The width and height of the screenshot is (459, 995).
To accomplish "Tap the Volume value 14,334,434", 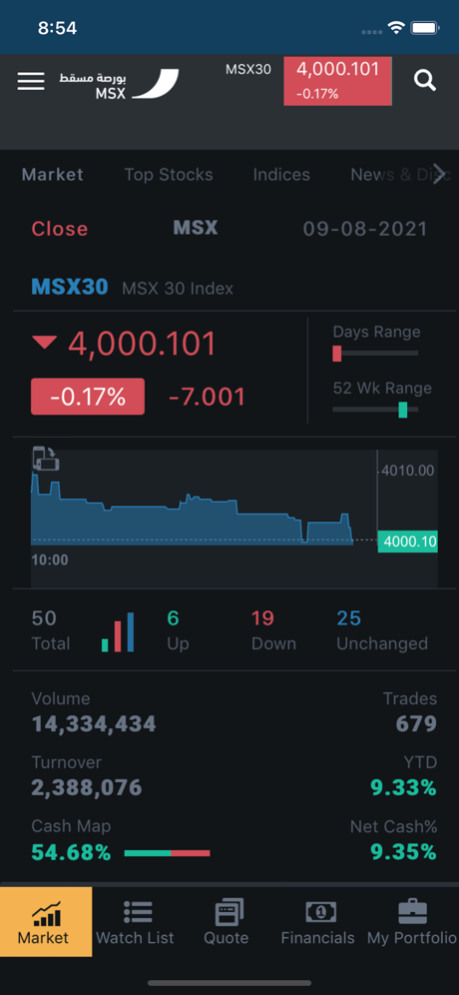I will point(94,724).
